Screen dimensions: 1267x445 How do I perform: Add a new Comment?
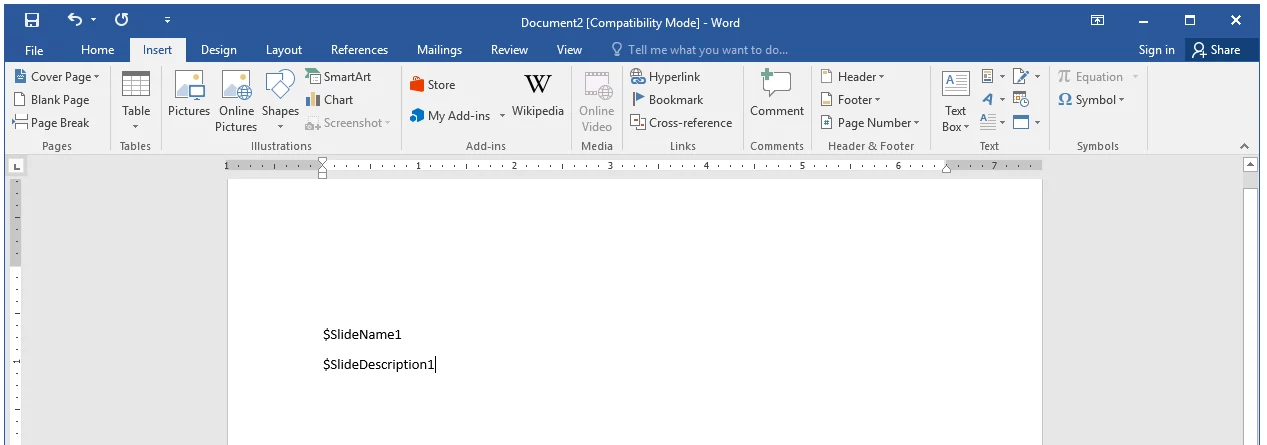777,96
